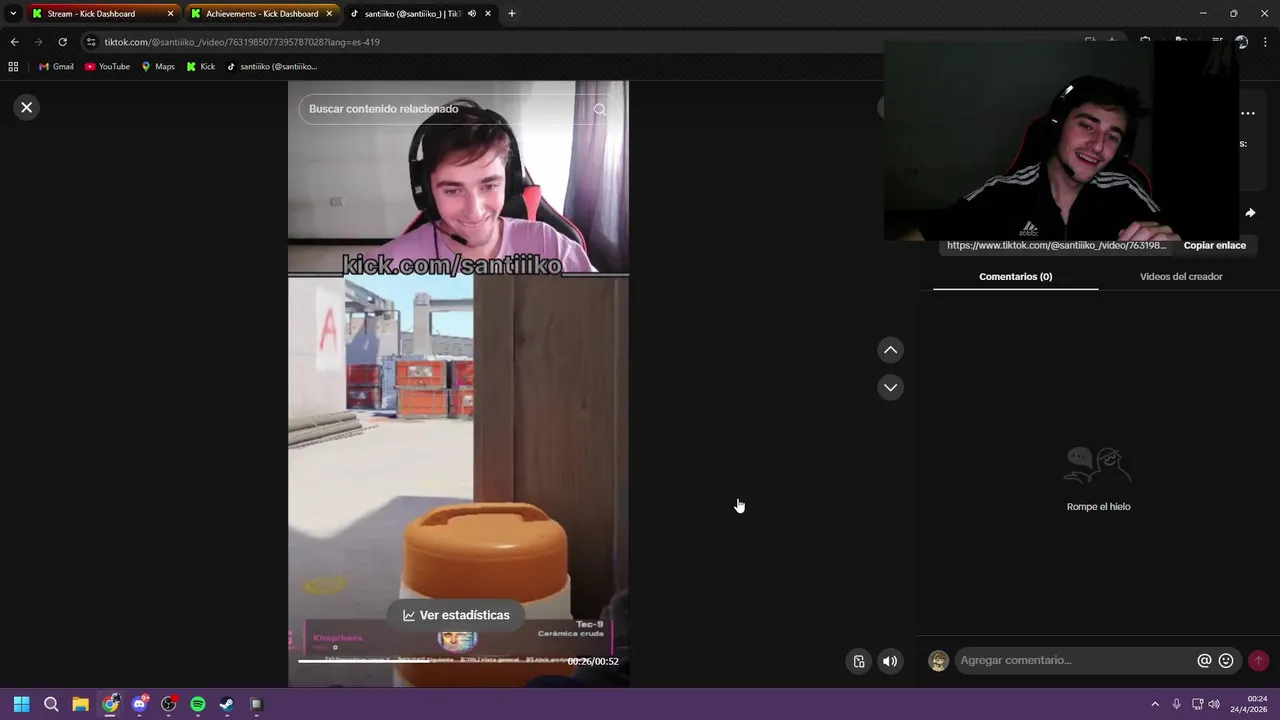Close the Stream - Kick Dashboard tab
Image resolution: width=1280 pixels, height=720 pixels.
[x=170, y=14]
